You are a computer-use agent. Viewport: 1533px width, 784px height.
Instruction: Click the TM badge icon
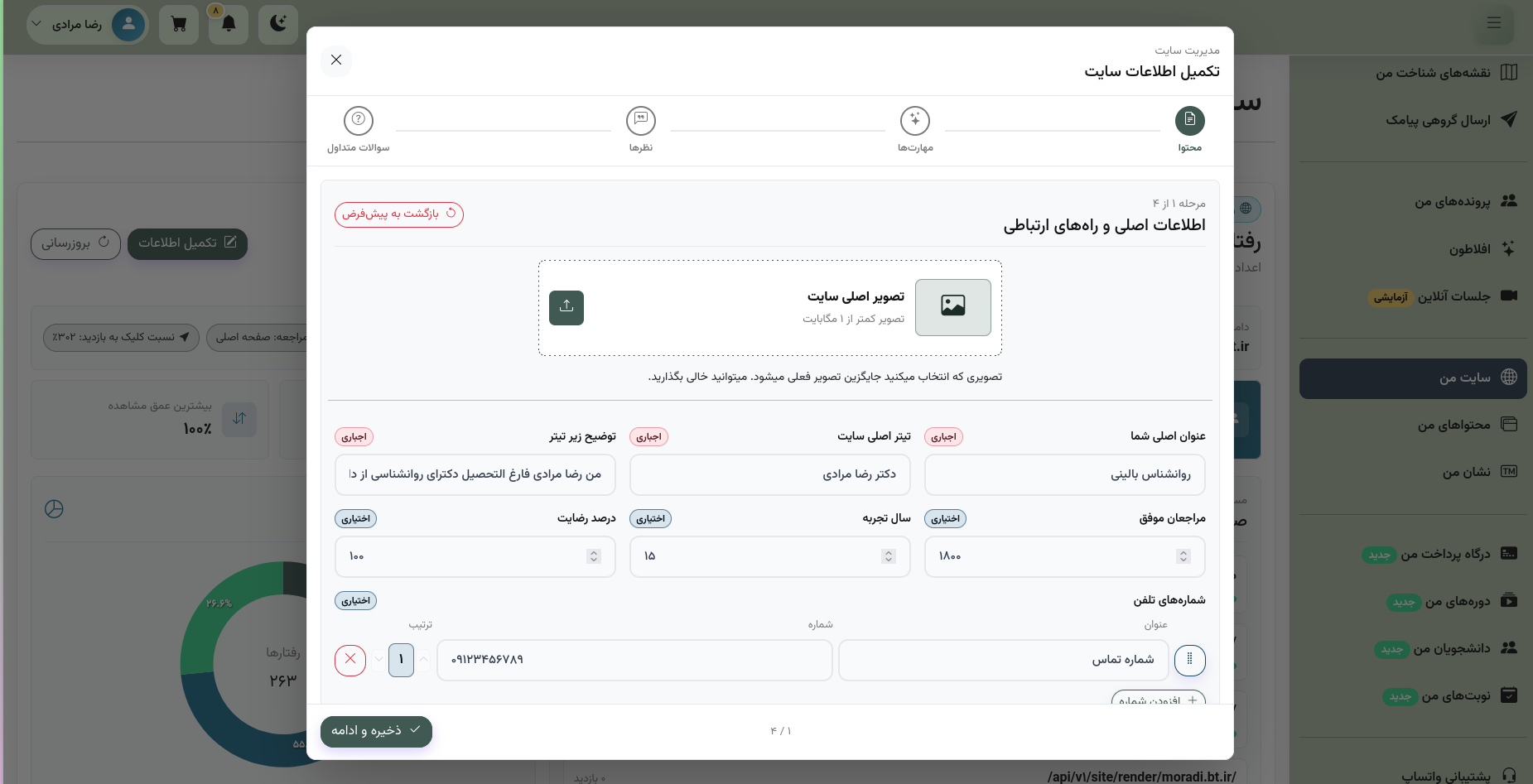[1509, 471]
